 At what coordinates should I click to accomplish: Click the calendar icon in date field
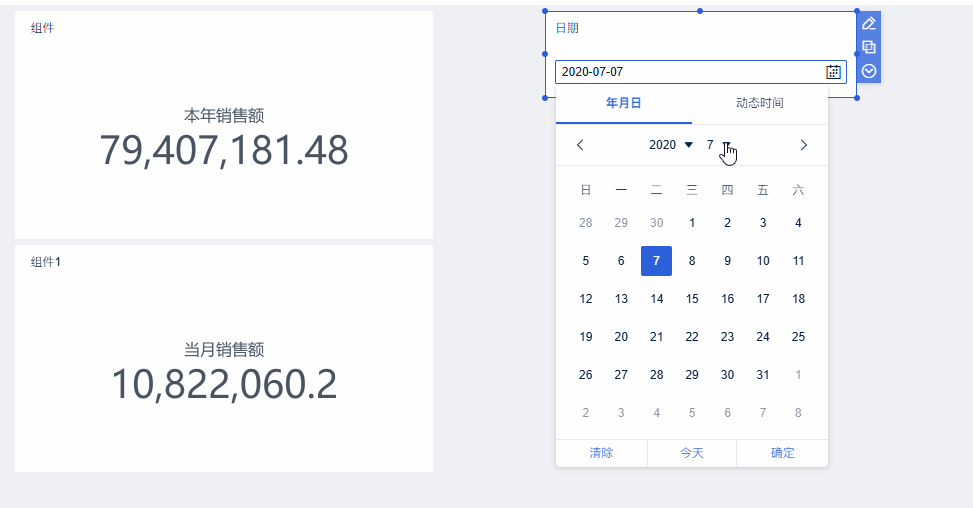833,72
